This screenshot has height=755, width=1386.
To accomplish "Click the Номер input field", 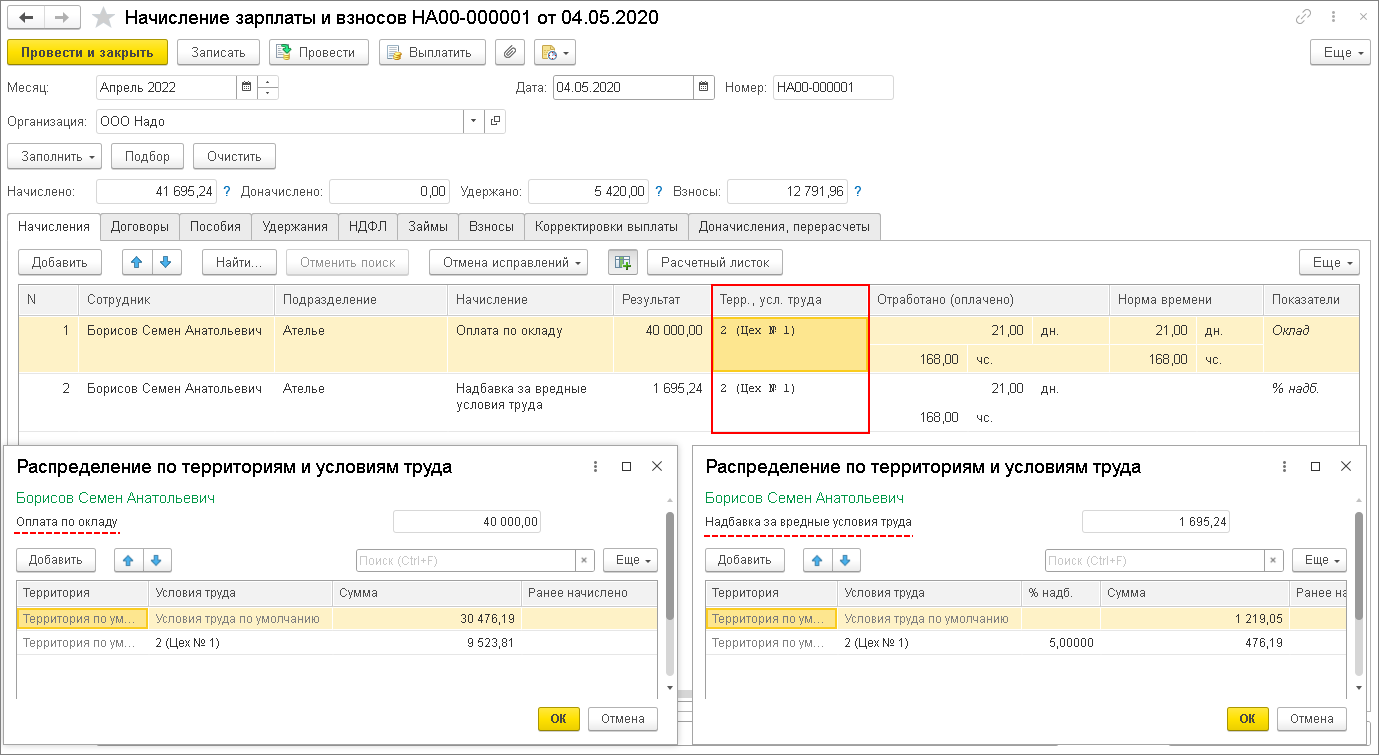I will (x=833, y=87).
